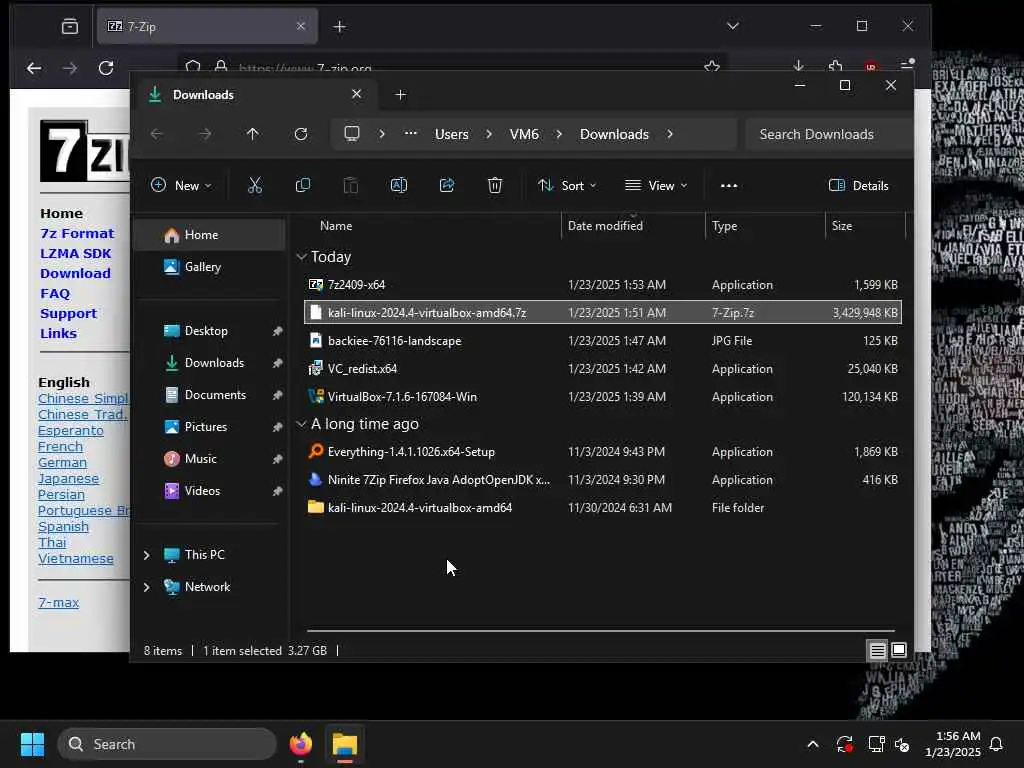Collapse the Today group

pyautogui.click(x=301, y=257)
